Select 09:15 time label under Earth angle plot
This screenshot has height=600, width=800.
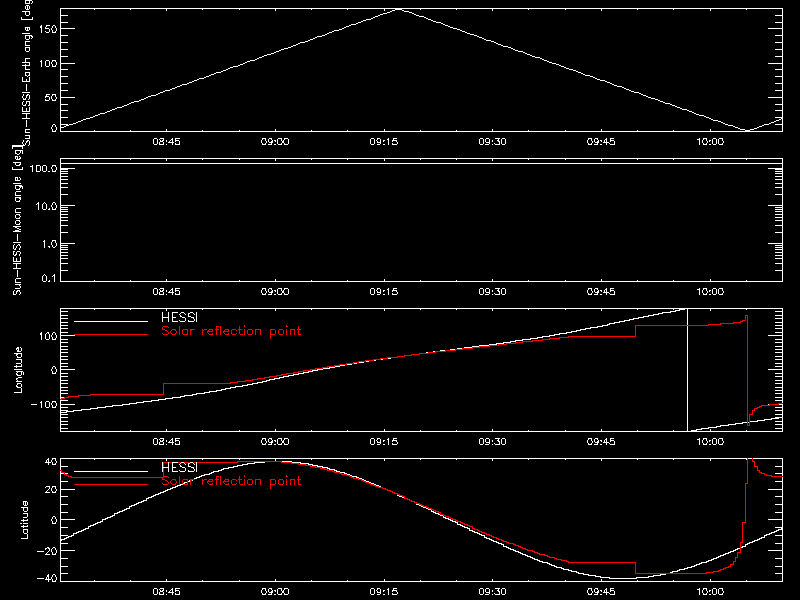(384, 141)
